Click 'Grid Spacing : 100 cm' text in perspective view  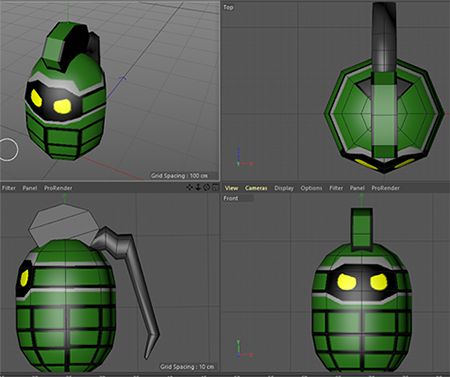click(x=179, y=176)
